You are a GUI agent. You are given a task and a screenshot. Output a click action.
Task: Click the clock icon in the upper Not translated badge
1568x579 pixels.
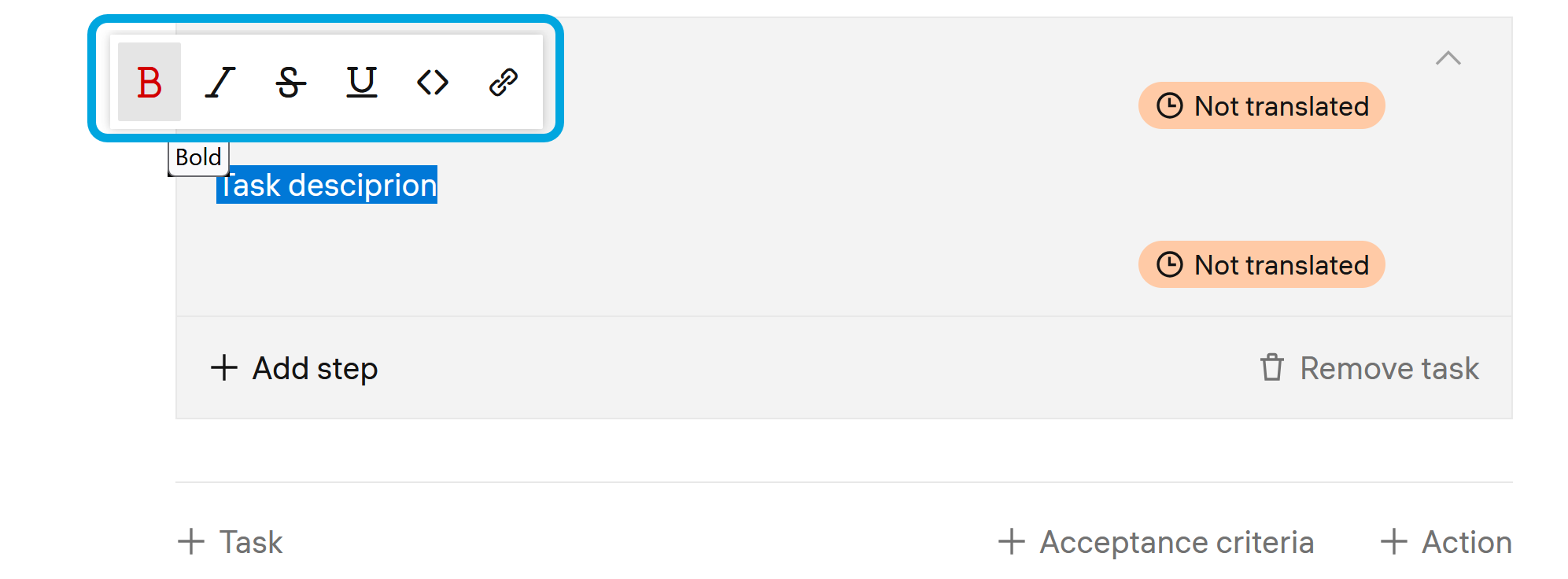click(x=1170, y=105)
